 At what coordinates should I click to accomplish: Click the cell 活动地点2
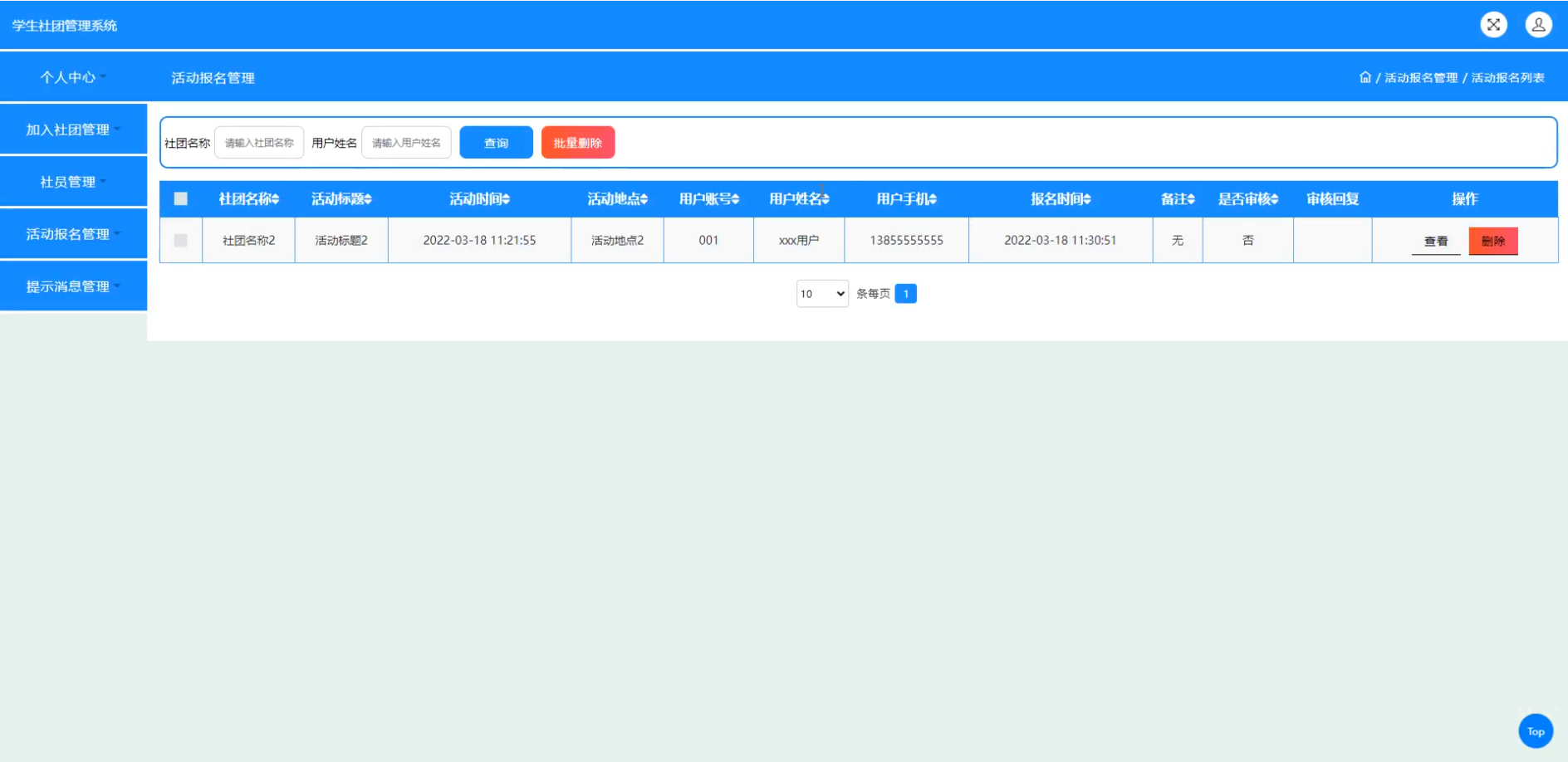(x=617, y=241)
